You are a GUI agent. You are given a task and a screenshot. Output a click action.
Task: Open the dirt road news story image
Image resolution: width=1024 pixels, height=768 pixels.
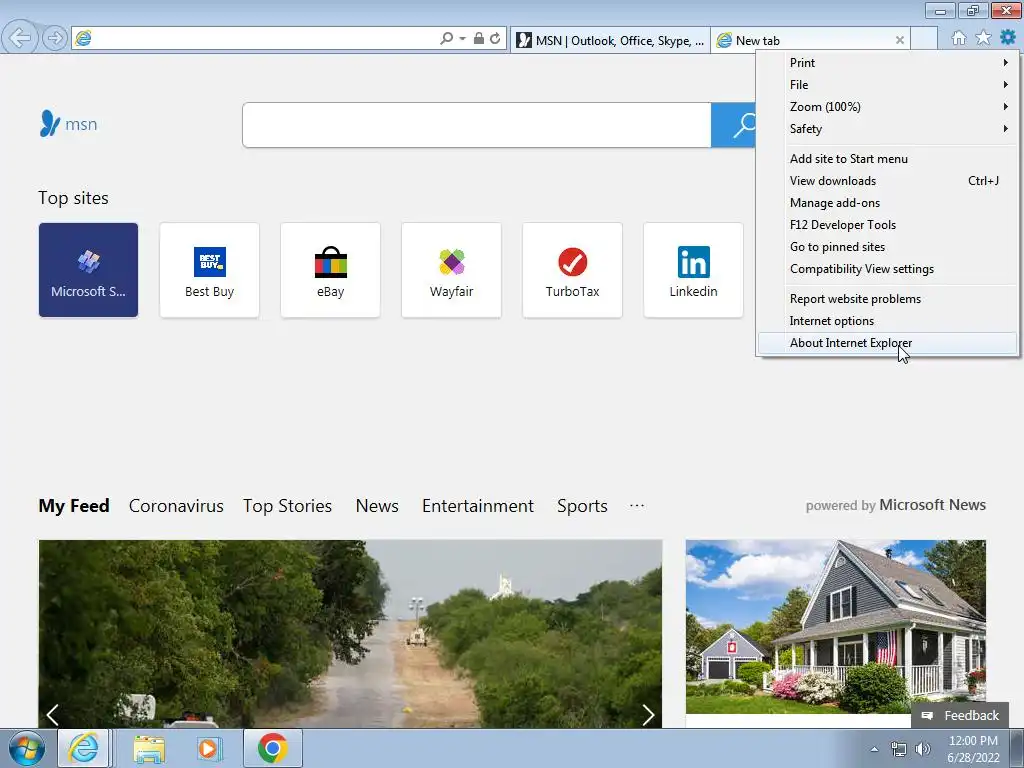tap(350, 633)
